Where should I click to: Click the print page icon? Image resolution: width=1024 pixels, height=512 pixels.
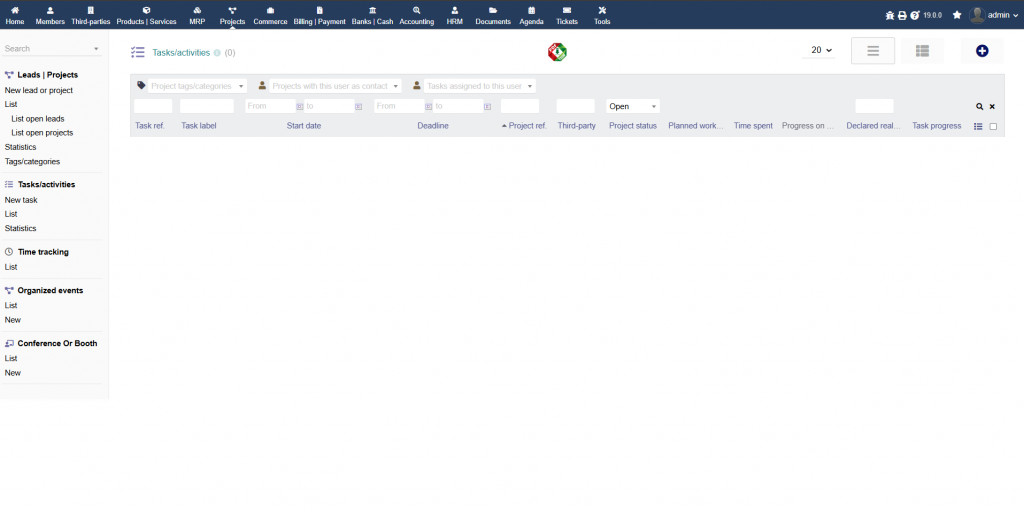902,15
